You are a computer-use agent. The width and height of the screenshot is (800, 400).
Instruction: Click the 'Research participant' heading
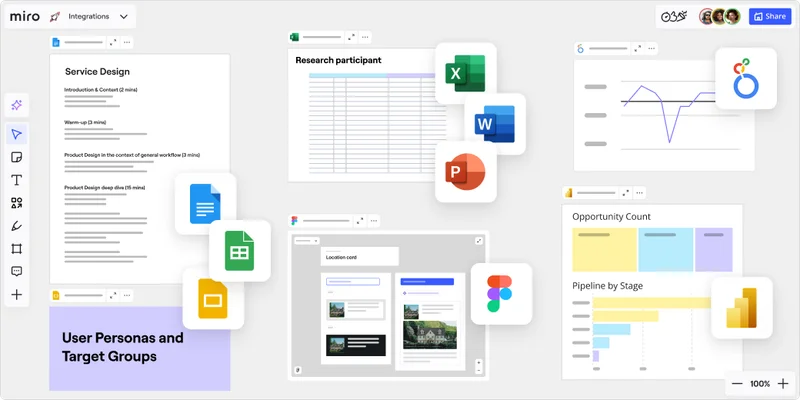tap(338, 60)
